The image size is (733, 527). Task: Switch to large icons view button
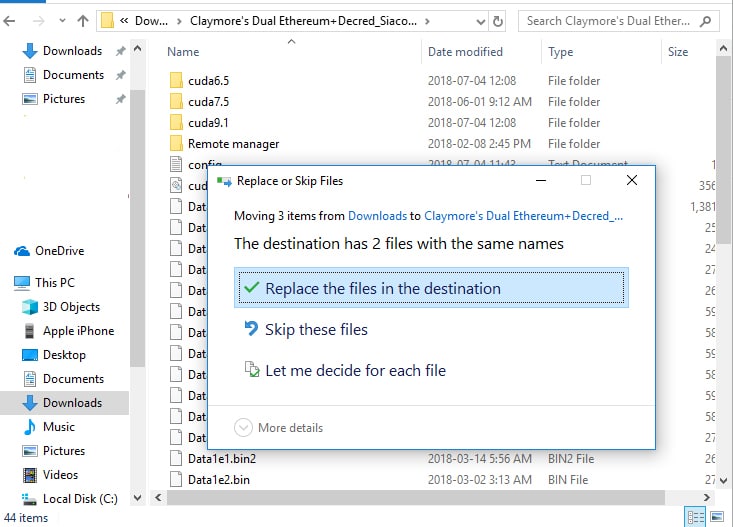[717, 517]
